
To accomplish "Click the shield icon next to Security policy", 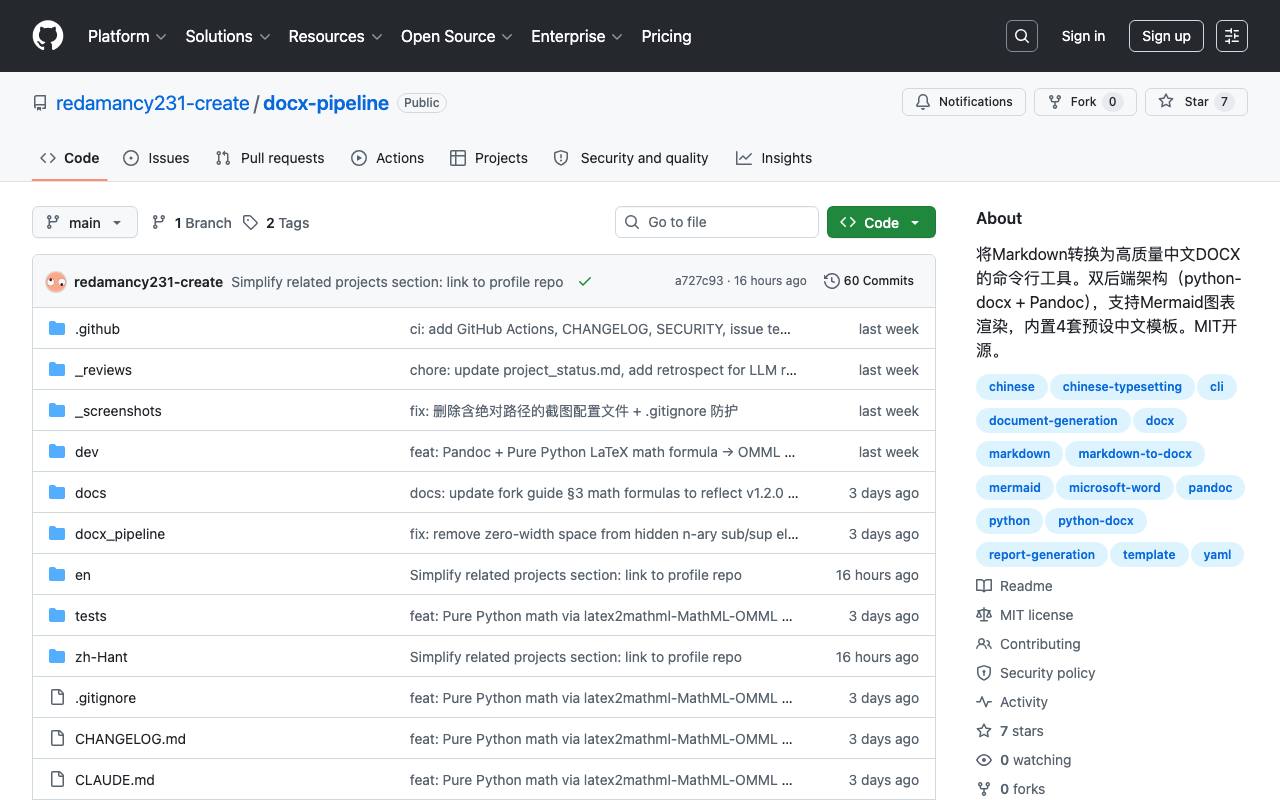I will pos(984,673).
